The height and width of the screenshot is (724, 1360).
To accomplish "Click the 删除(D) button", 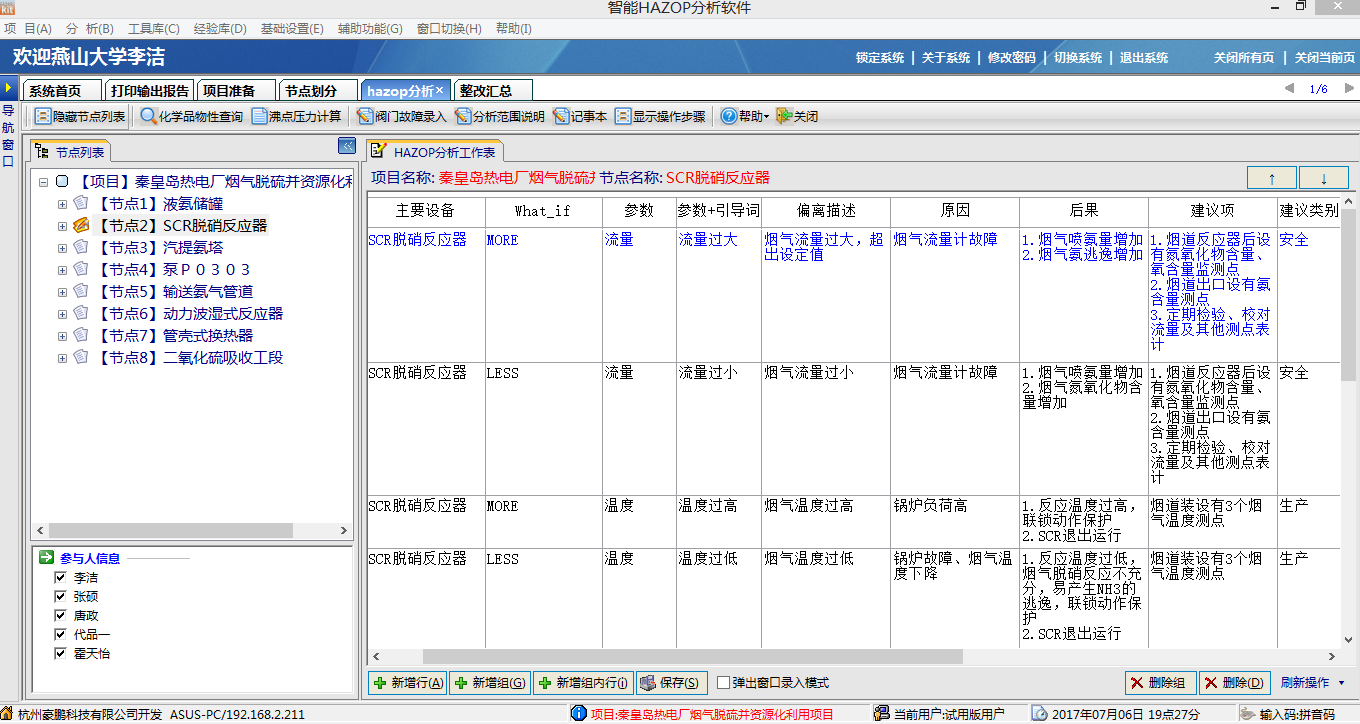I will [x=1234, y=683].
